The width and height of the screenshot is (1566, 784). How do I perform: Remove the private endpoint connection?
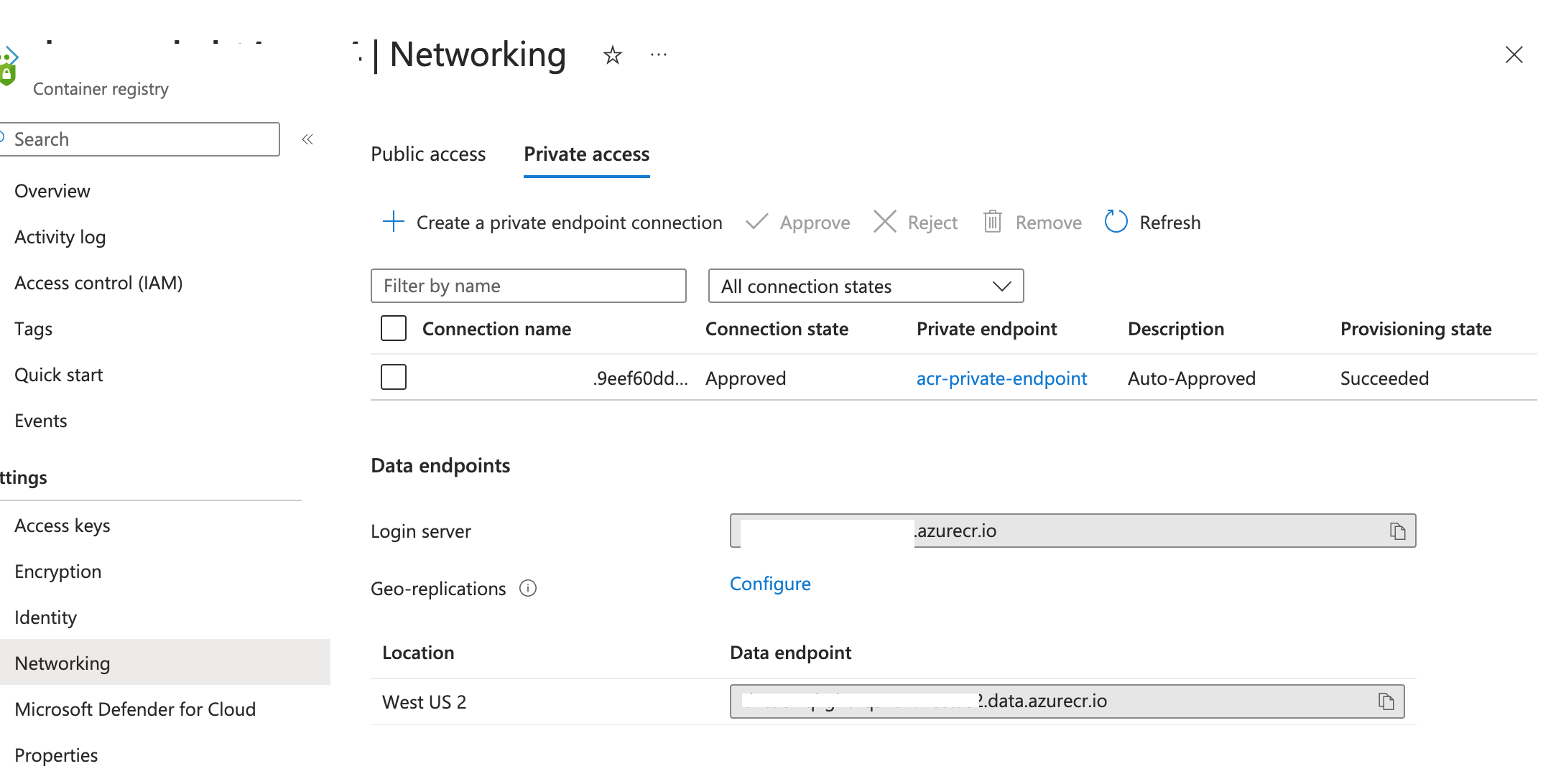pos(1032,222)
